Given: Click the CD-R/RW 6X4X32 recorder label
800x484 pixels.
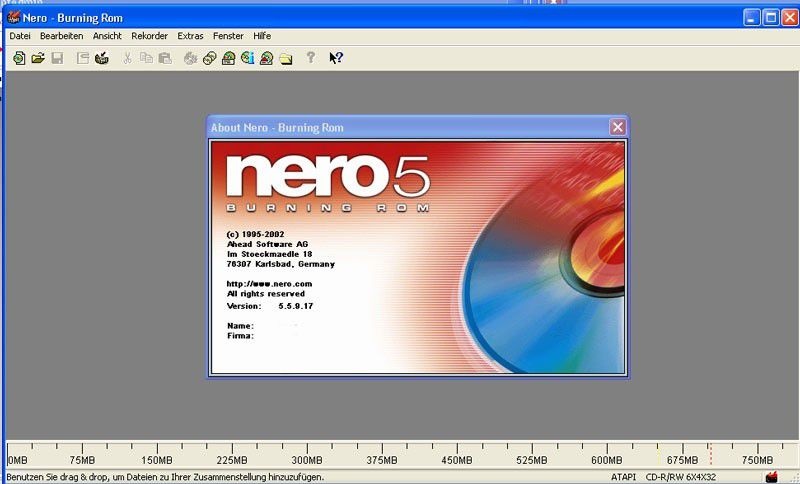Looking at the screenshot, I should [681, 477].
